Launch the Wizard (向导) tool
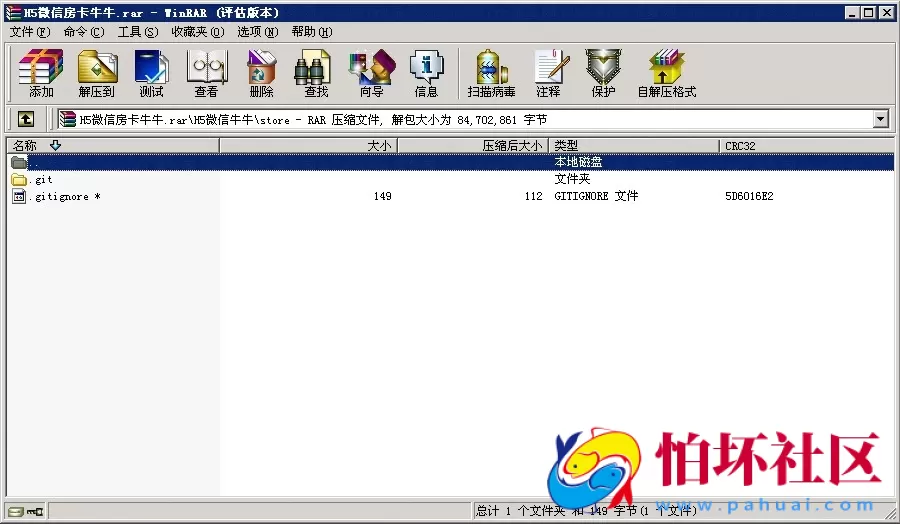Screen dimensions: 900x524 pos(372,73)
